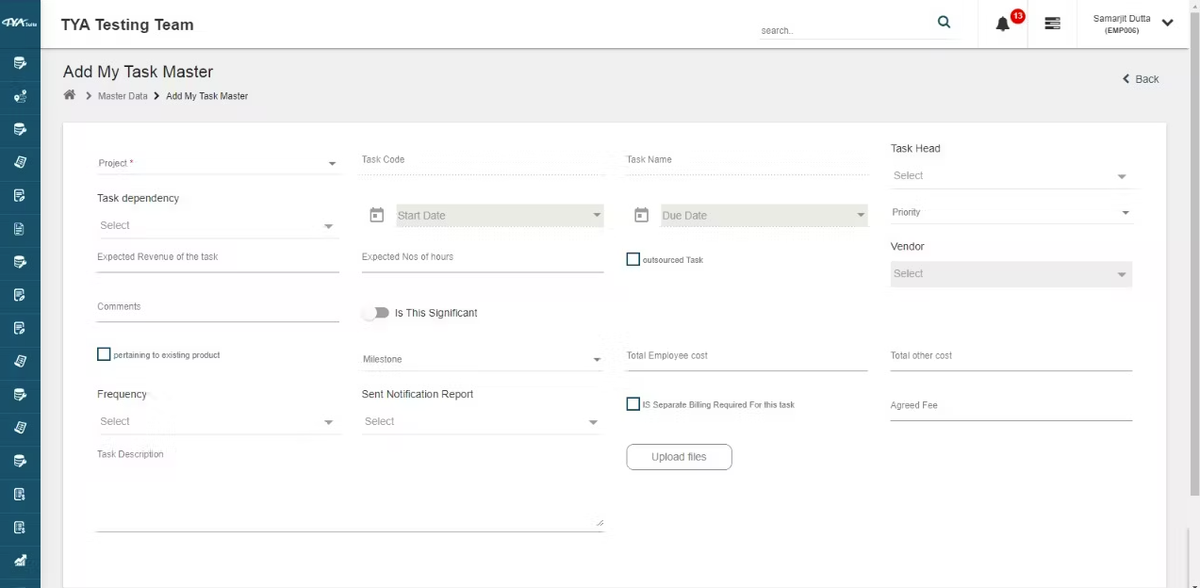Click the bottom chart icon in sidebar

coord(20,560)
